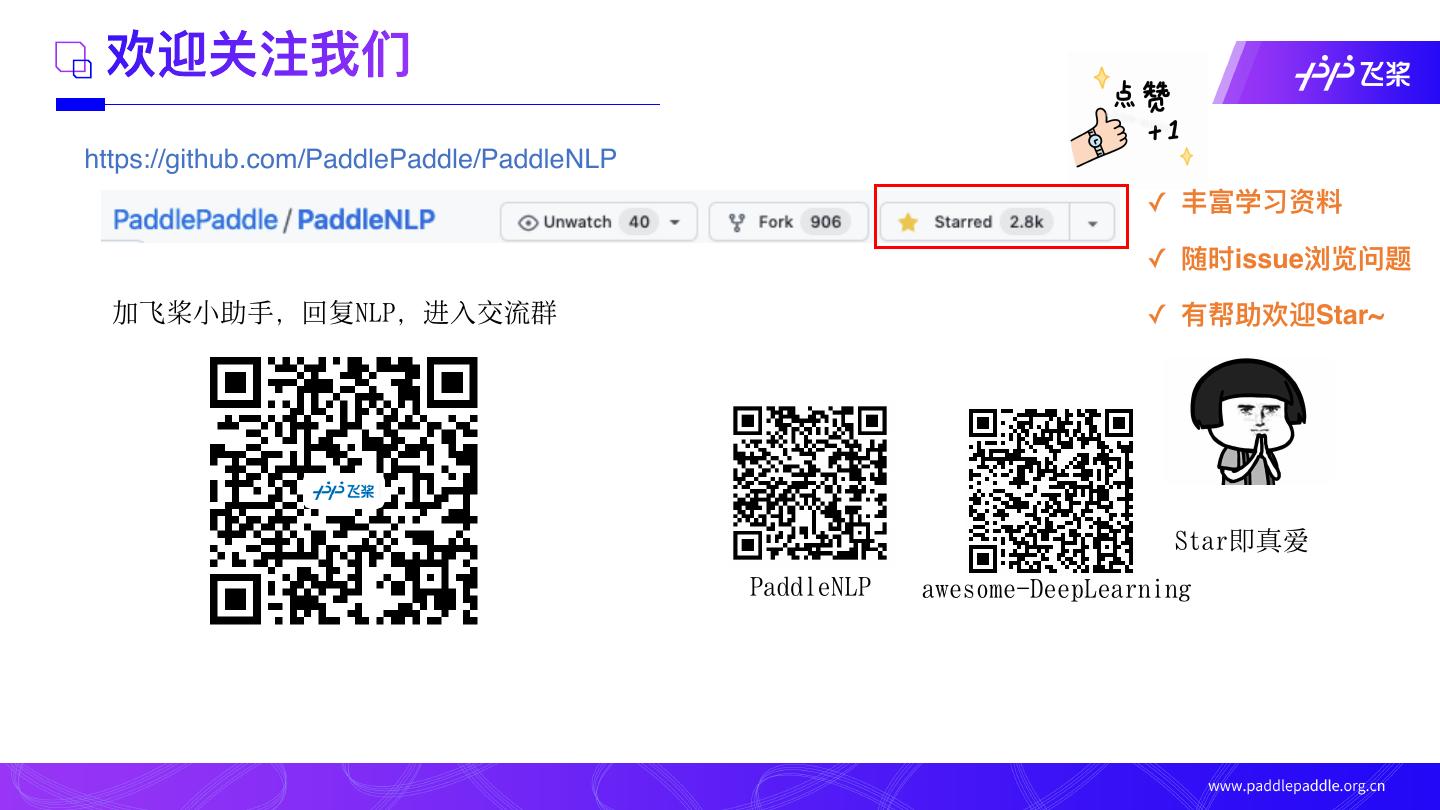Select the PaddleNLP repository name link
Screen dimensions: 1440x810
pyautogui.click(x=368, y=221)
